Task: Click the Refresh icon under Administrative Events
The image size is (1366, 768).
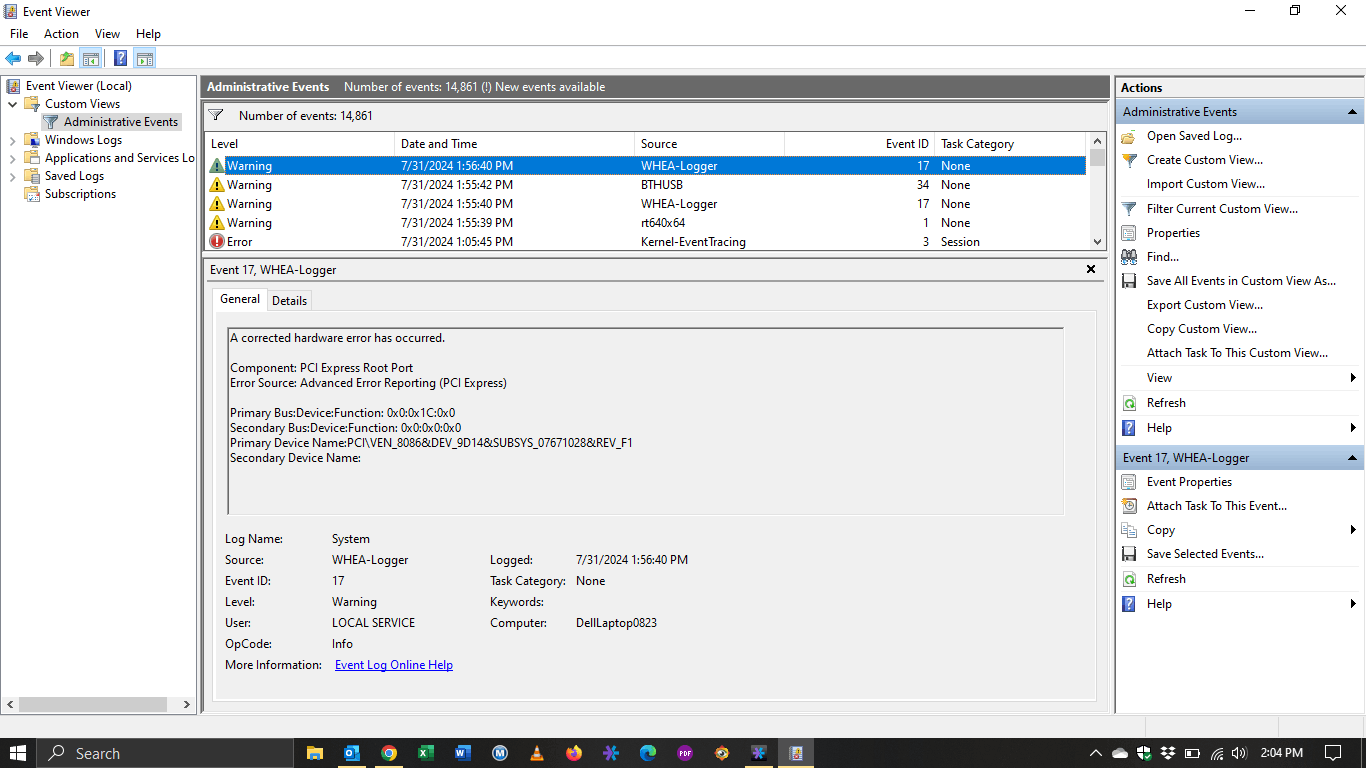Action: (1129, 403)
